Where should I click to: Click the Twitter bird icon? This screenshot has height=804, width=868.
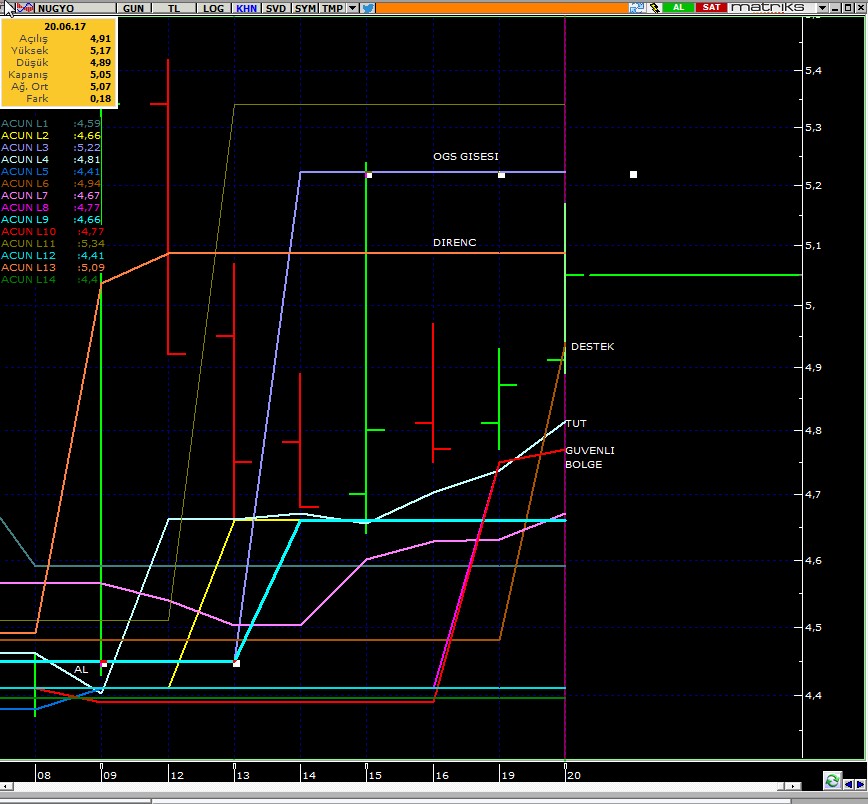click(x=367, y=8)
